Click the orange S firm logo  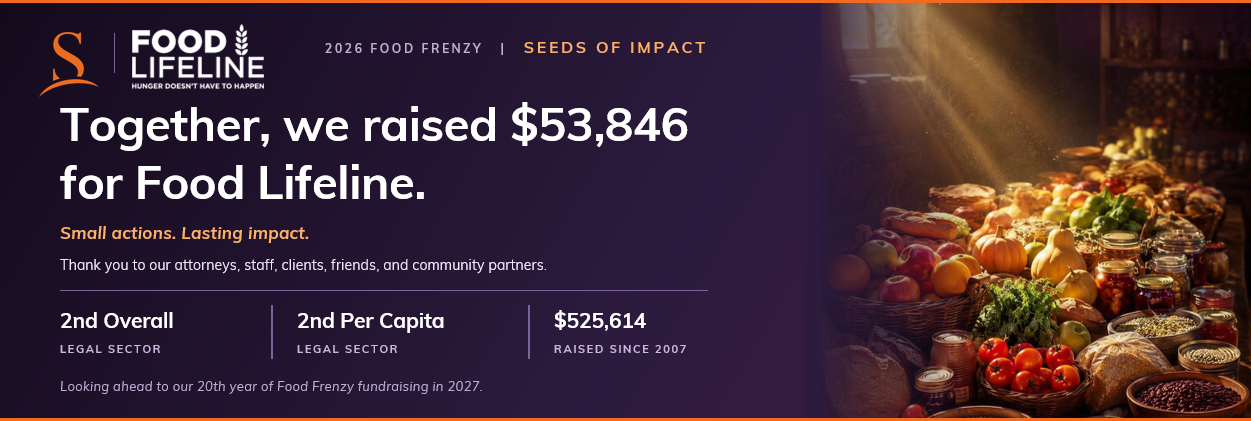pyautogui.click(x=68, y=63)
